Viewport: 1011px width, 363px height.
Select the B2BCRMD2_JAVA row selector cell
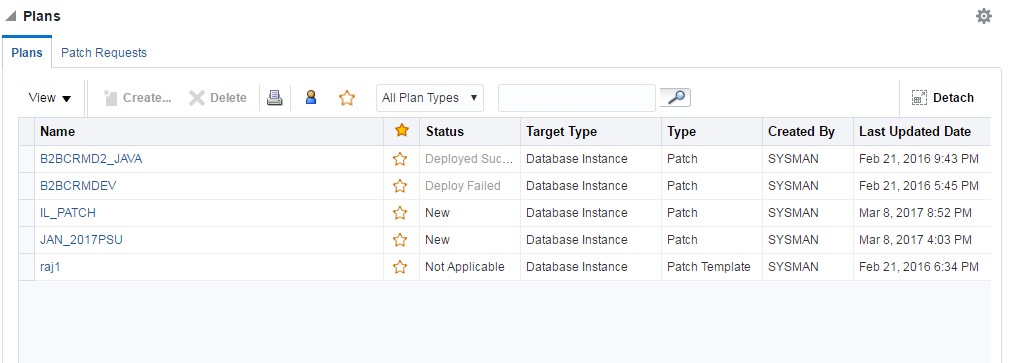click(x=26, y=159)
